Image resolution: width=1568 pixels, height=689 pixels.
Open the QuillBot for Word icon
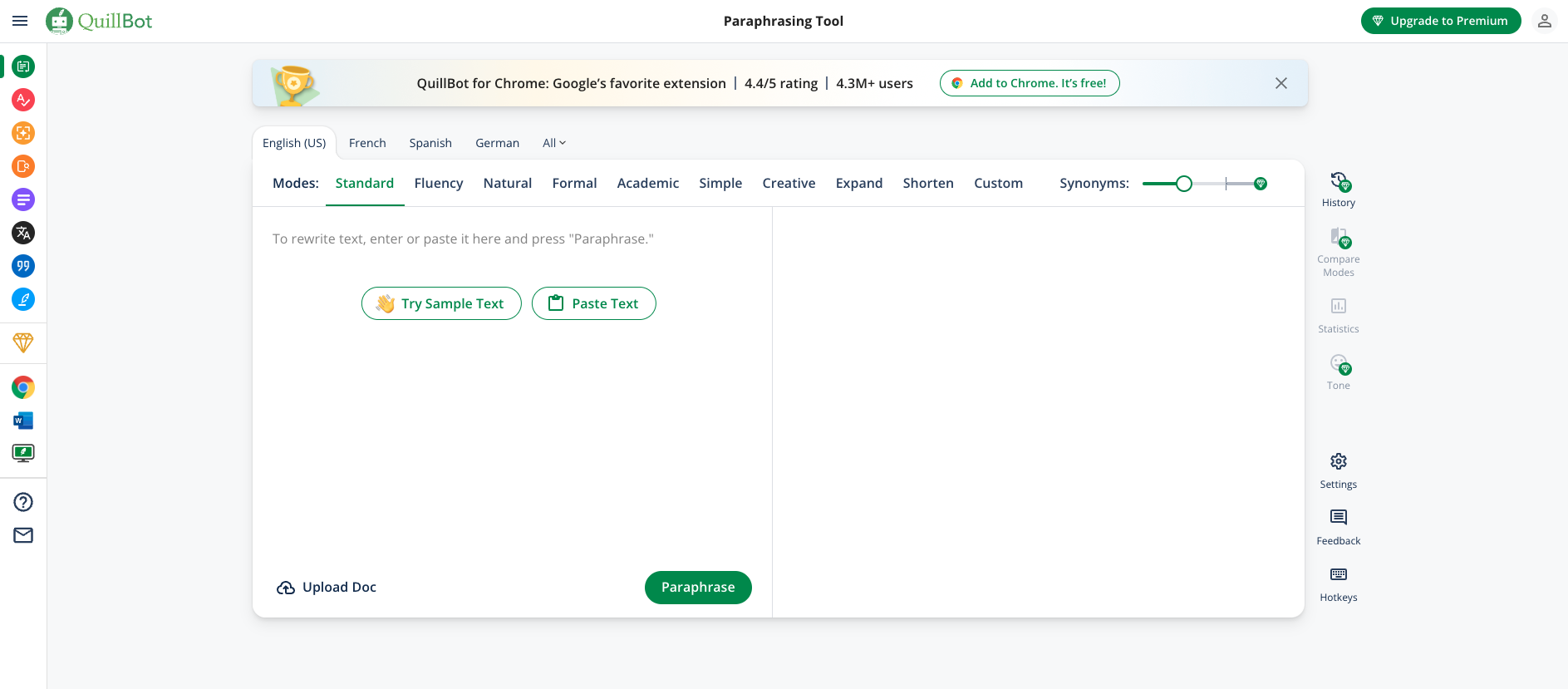point(23,421)
